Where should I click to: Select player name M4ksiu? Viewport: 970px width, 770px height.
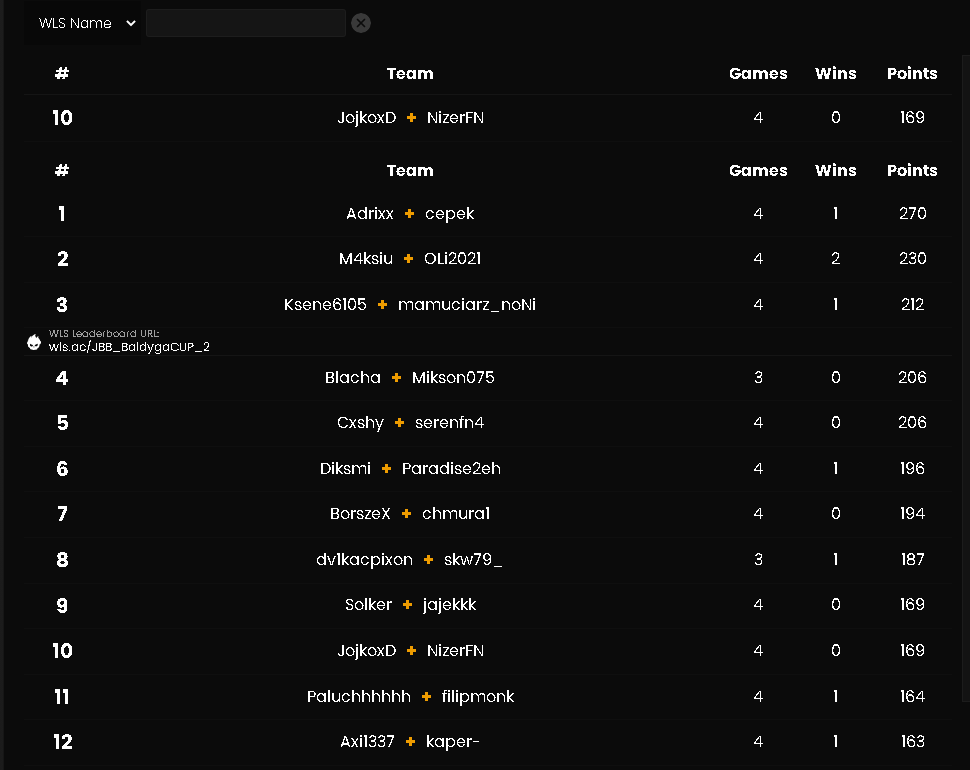click(x=366, y=259)
